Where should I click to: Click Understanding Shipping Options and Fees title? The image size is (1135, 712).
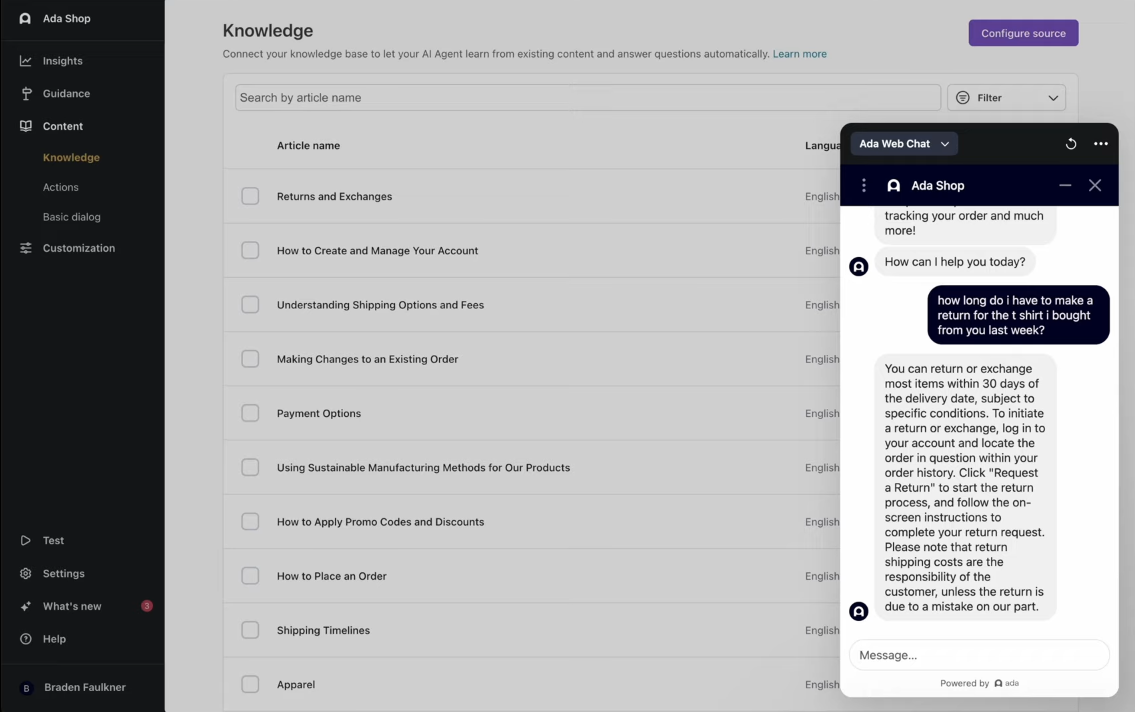click(x=380, y=305)
